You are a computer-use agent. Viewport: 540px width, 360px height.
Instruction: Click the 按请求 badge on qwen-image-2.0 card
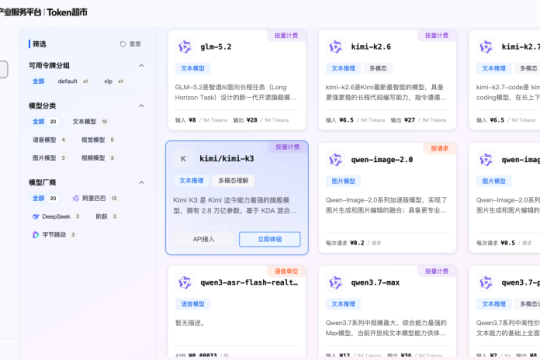click(x=440, y=148)
